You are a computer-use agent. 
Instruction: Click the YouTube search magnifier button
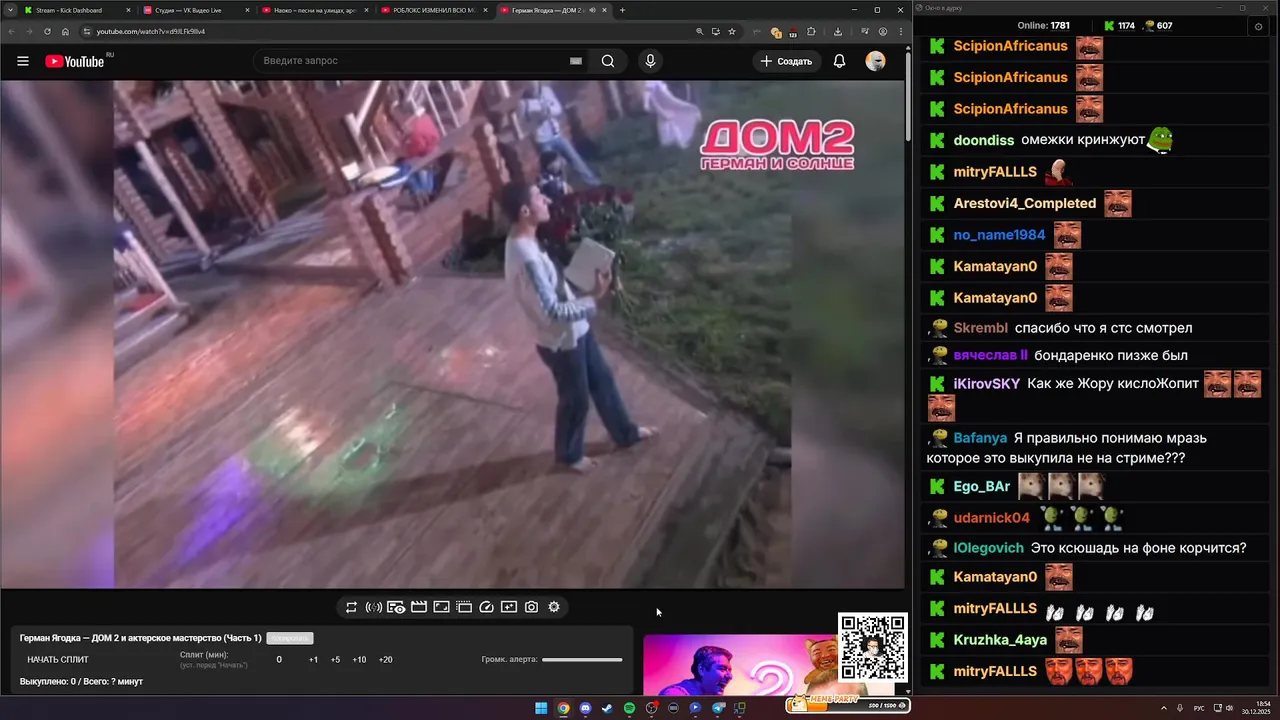(608, 61)
